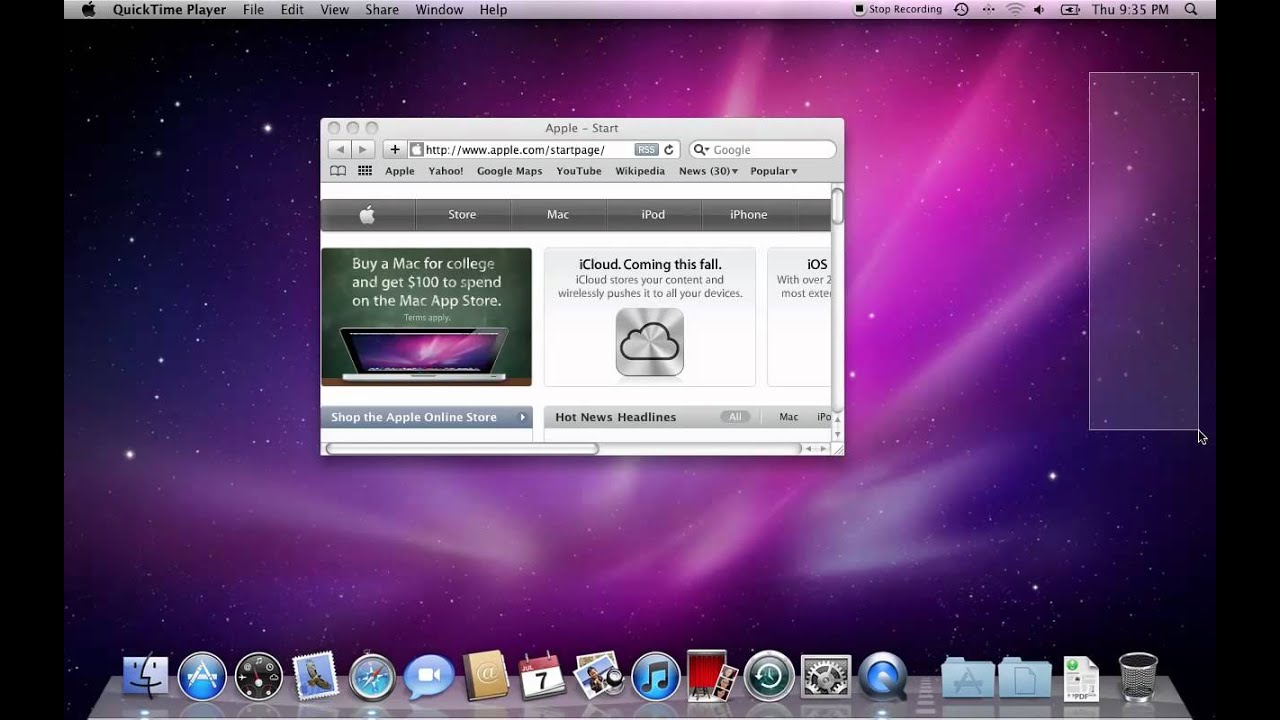
Task: Open the YouTube bookmark
Action: click(x=579, y=171)
